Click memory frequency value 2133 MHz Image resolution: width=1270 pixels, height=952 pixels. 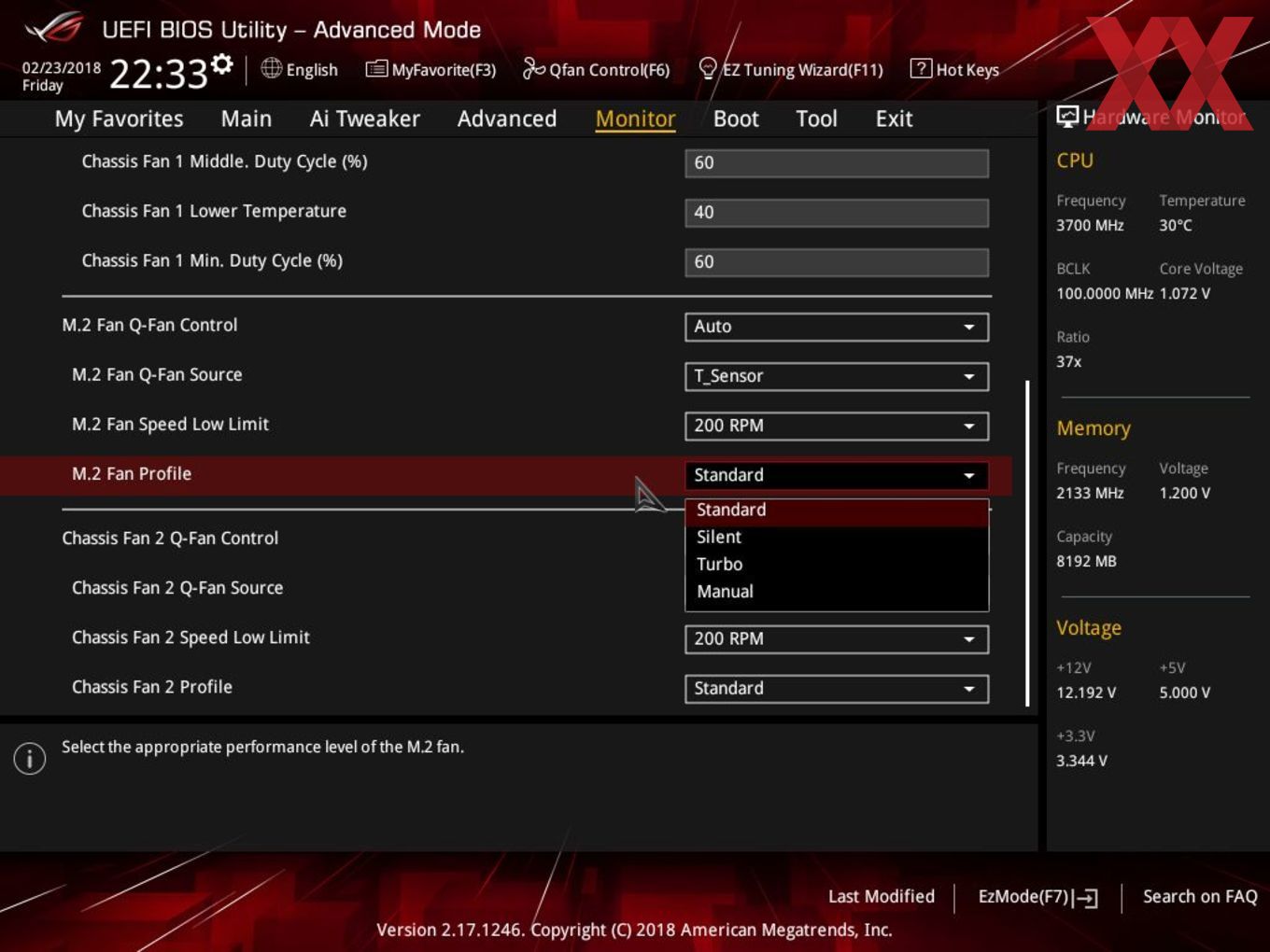[x=1090, y=494]
